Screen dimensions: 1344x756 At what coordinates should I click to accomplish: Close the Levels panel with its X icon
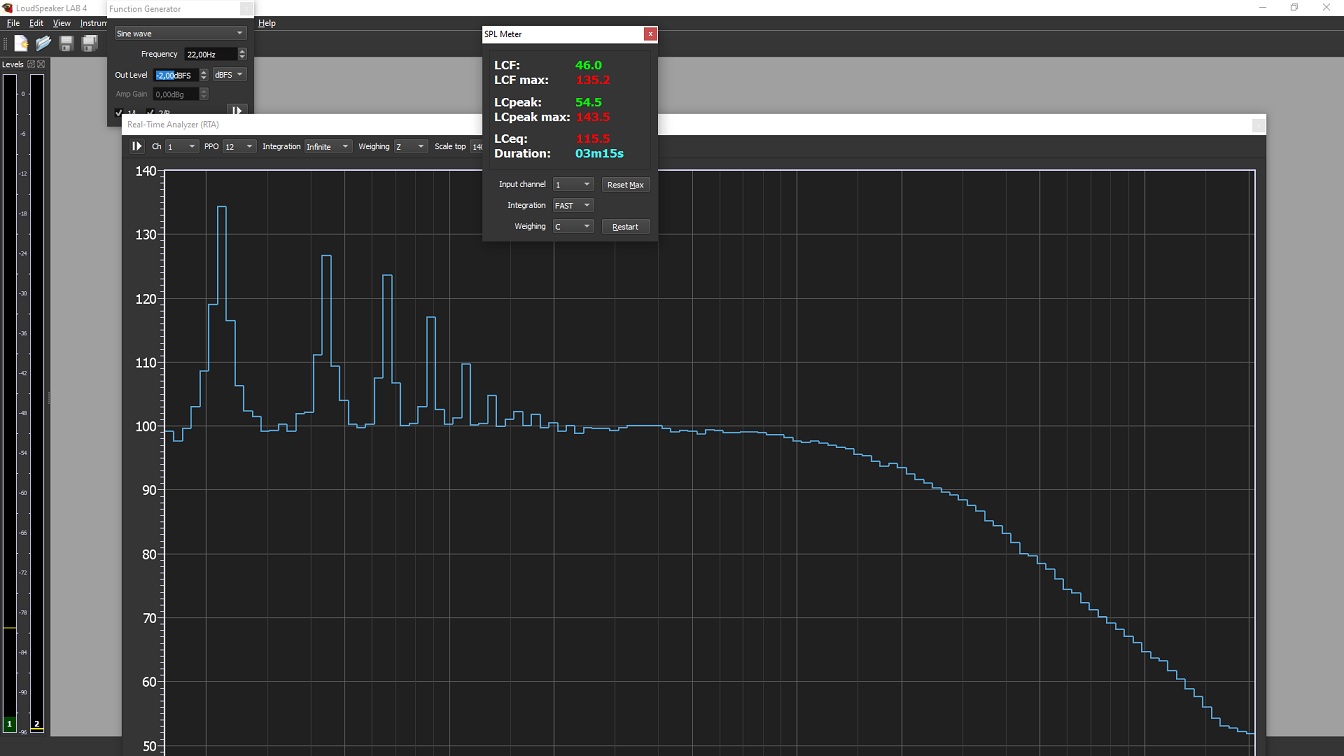41,64
